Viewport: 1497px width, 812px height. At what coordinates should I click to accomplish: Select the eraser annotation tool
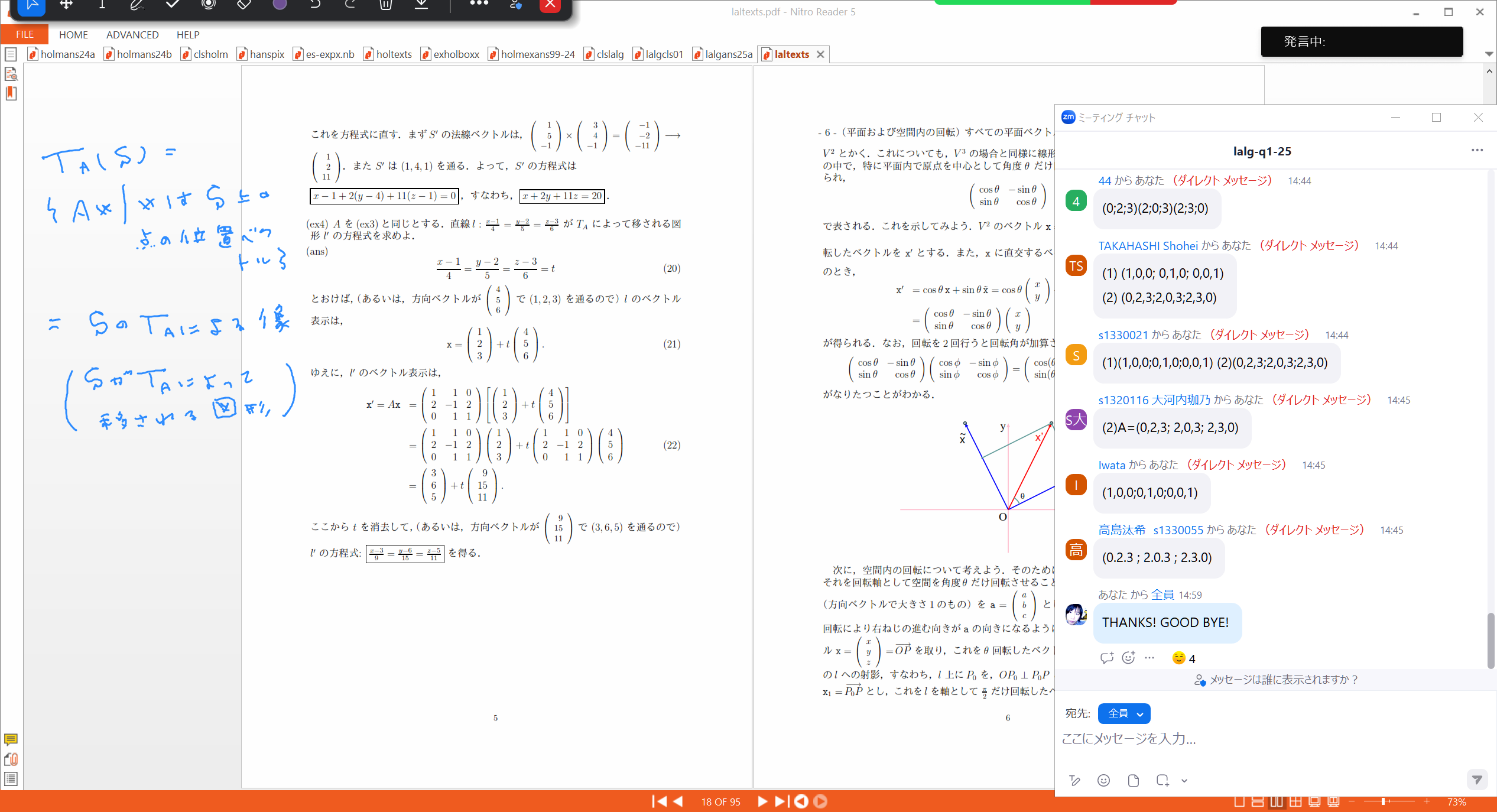click(243, 5)
